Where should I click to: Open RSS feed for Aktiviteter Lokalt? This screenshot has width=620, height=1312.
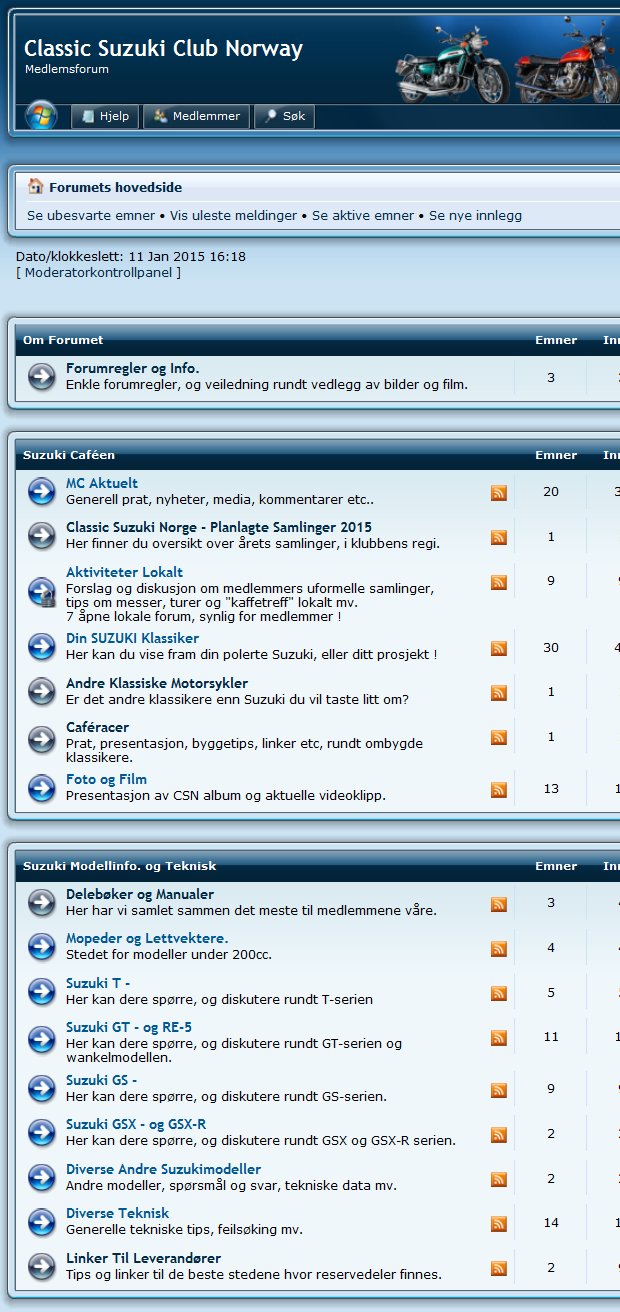click(498, 582)
